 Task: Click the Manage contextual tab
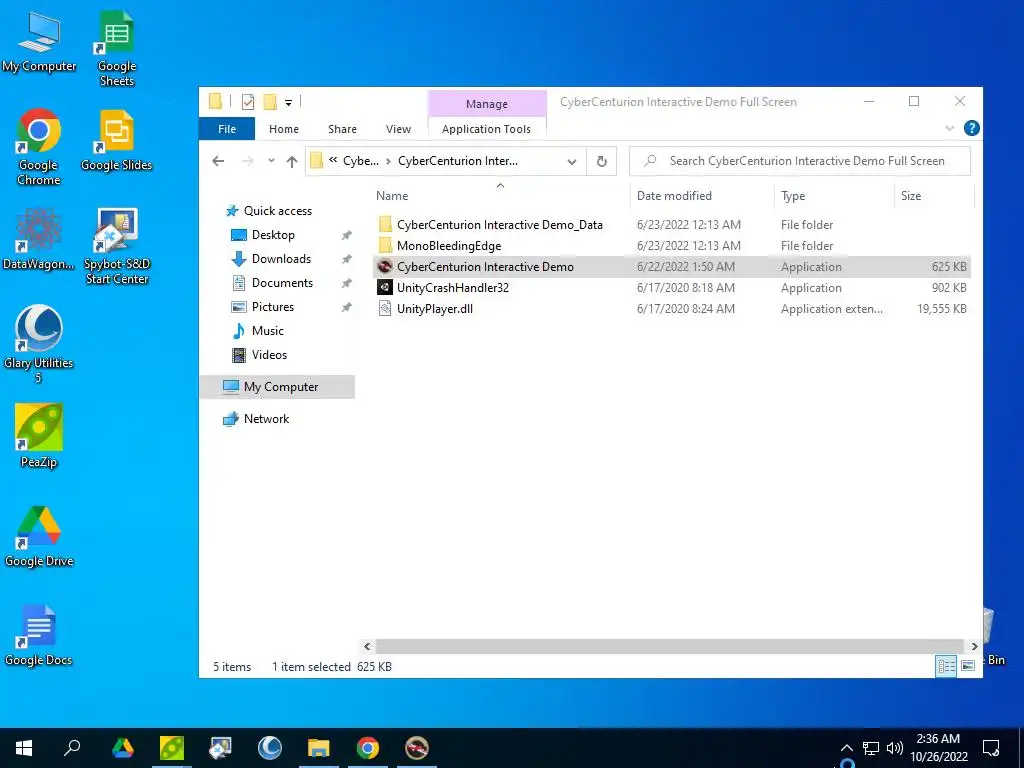click(x=487, y=104)
